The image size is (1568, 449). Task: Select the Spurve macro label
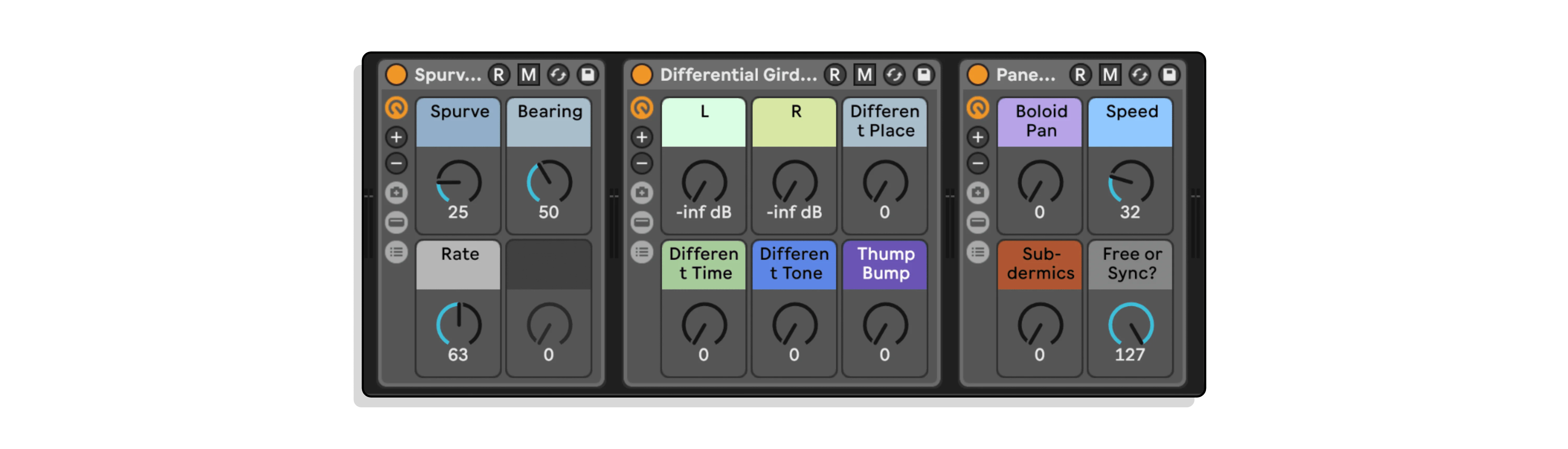(458, 122)
